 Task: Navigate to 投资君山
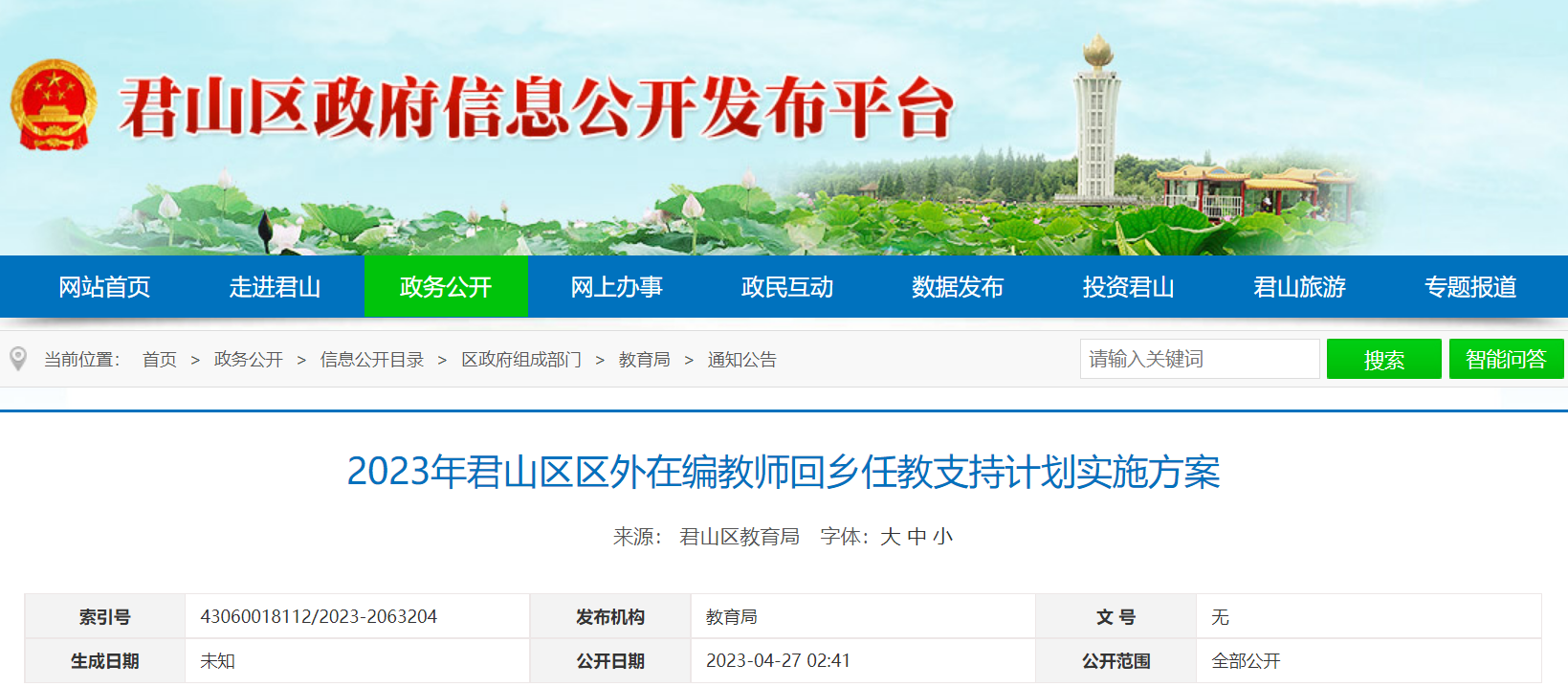pyautogui.click(x=1129, y=287)
